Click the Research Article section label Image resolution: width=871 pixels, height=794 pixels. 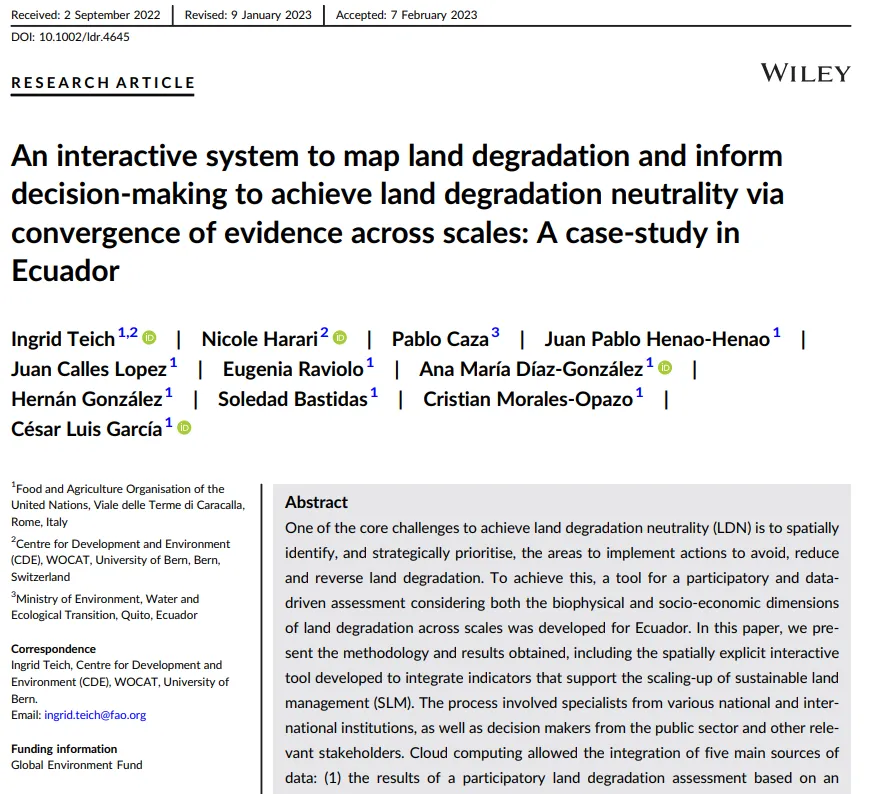tap(103, 83)
